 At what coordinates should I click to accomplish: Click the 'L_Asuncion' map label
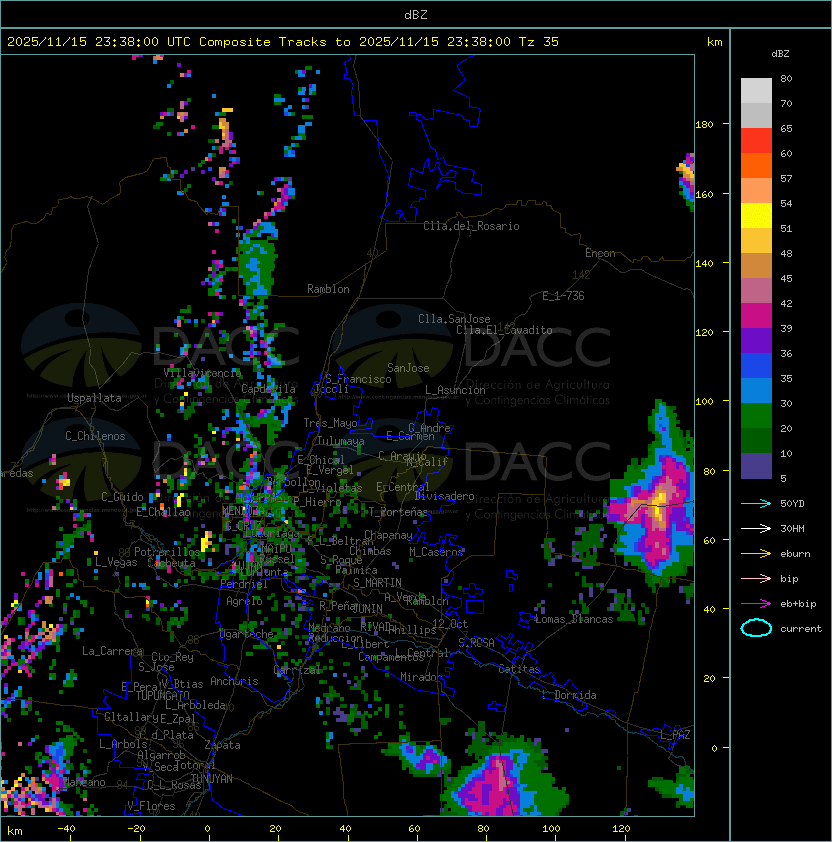coord(455,390)
